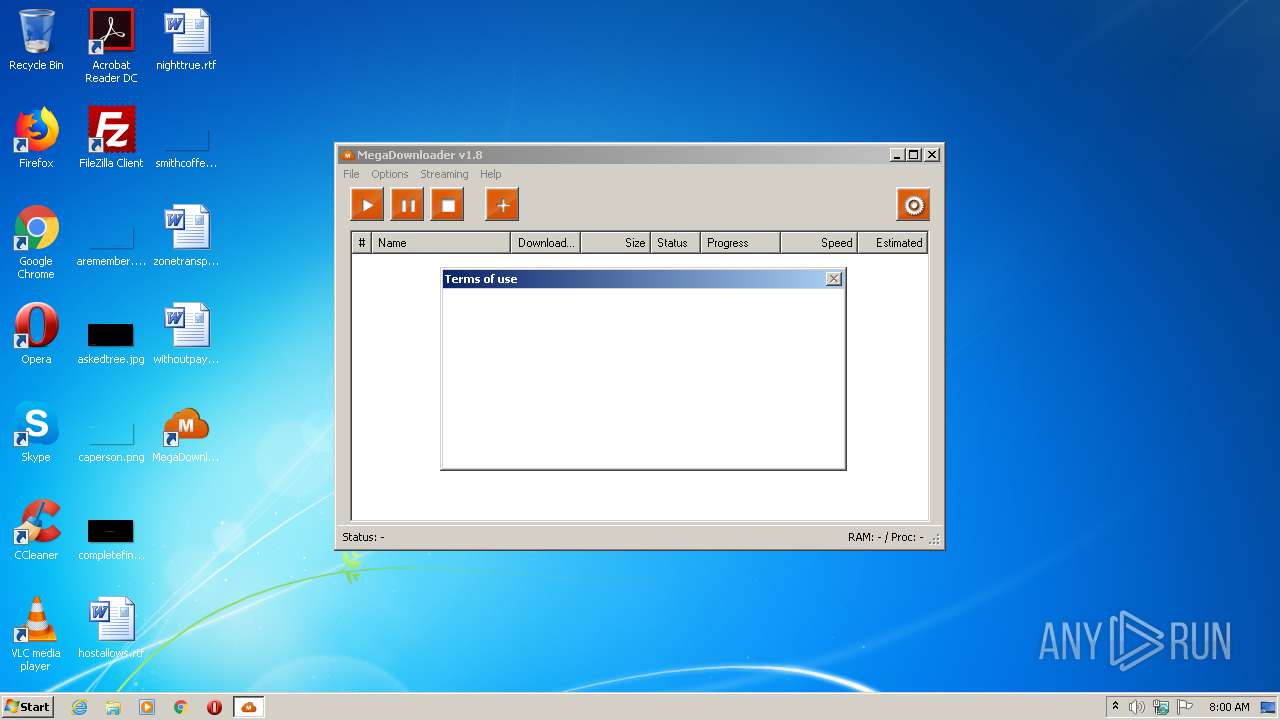This screenshot has width=1280, height=720.
Task: Sort list by Download column header
Action: (x=546, y=243)
